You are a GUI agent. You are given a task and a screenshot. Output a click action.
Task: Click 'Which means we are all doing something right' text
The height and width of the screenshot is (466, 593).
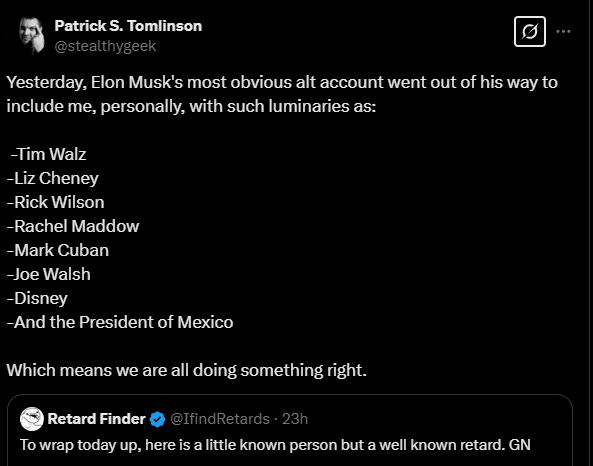coord(187,370)
